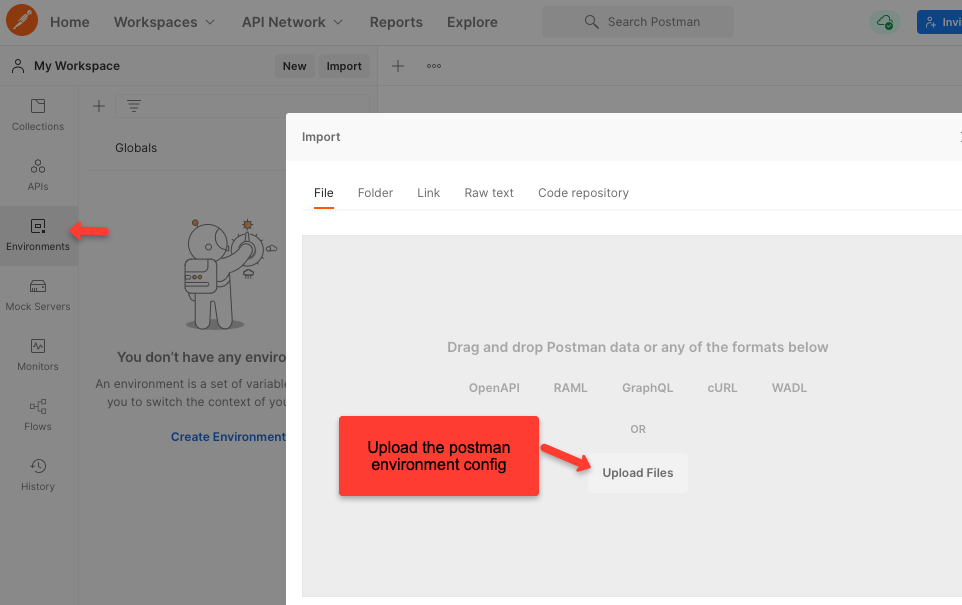Select the File tab in Import dialog
962x605 pixels.
pyautogui.click(x=324, y=193)
